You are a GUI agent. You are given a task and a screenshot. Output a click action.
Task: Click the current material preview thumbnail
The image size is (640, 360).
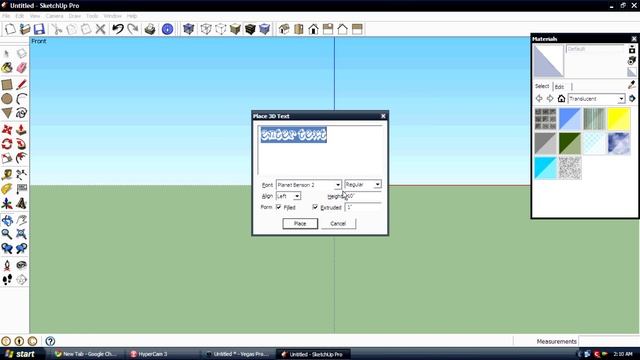coord(549,61)
